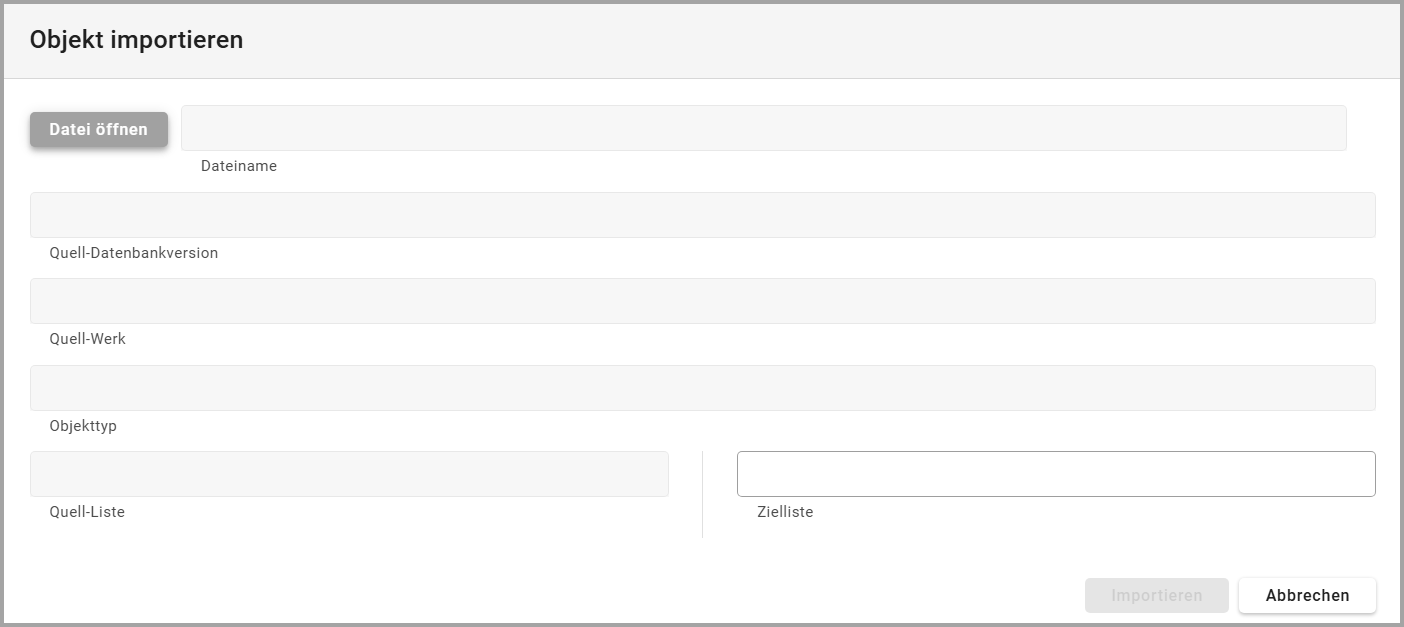
Task: Click the Quell-Liste label text
Action: [87, 512]
